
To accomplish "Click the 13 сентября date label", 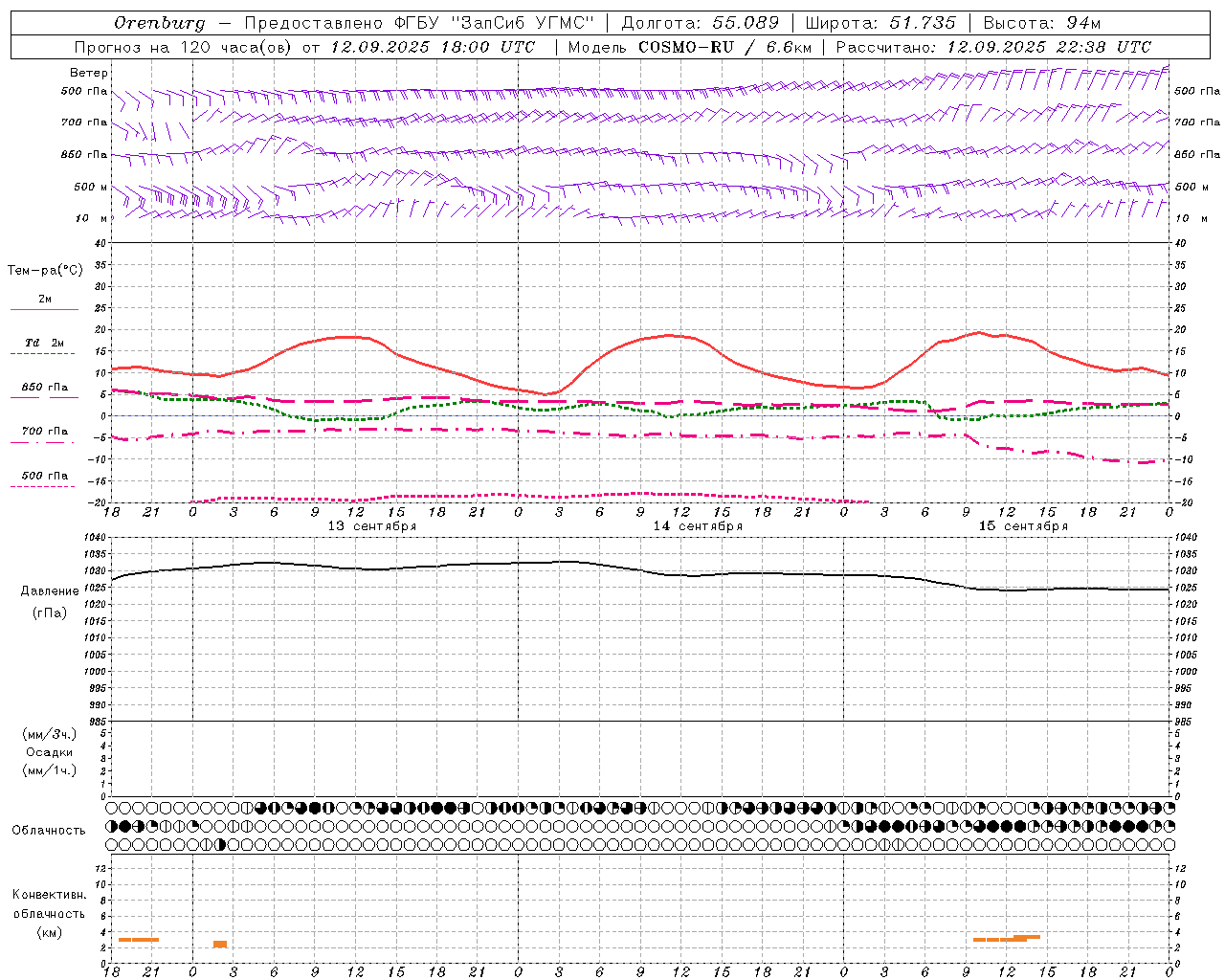I will pyautogui.click(x=372, y=526).
